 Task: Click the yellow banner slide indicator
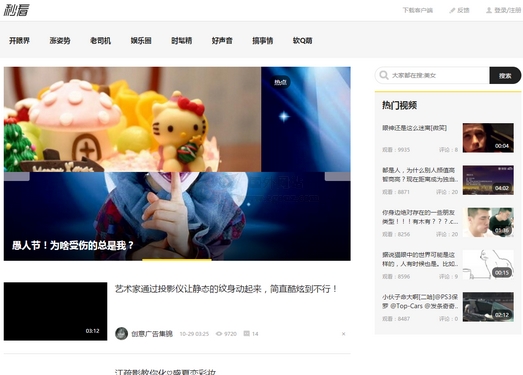[x=177, y=260]
